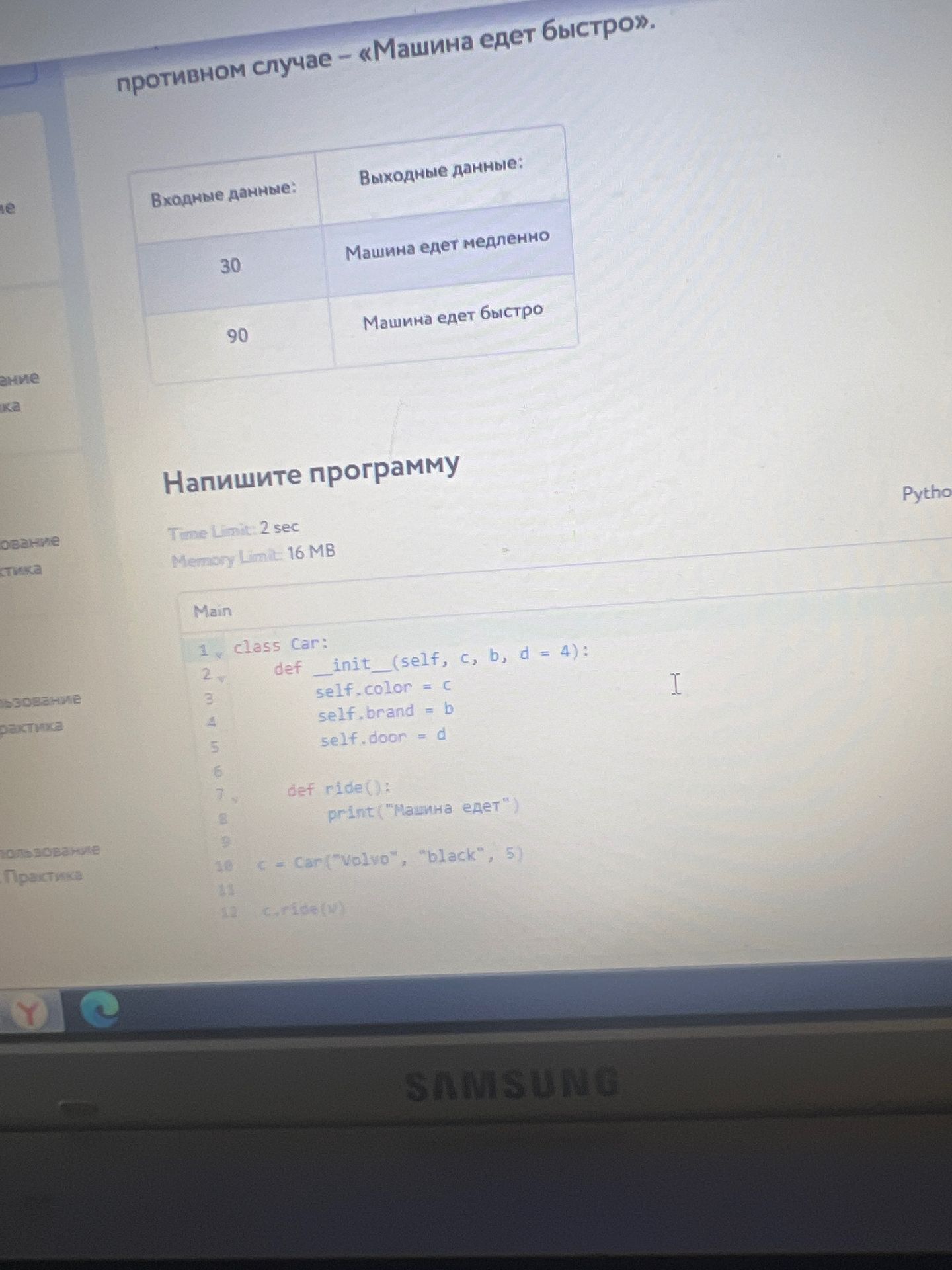Click the "Напишите программу" heading
This screenshot has height=1270, width=952.
pyautogui.click(x=311, y=472)
